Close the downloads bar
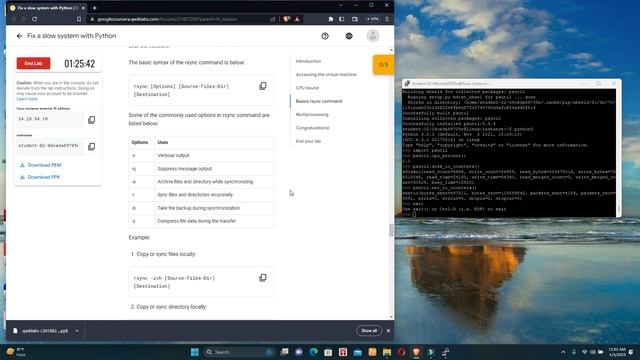 pos(388,331)
